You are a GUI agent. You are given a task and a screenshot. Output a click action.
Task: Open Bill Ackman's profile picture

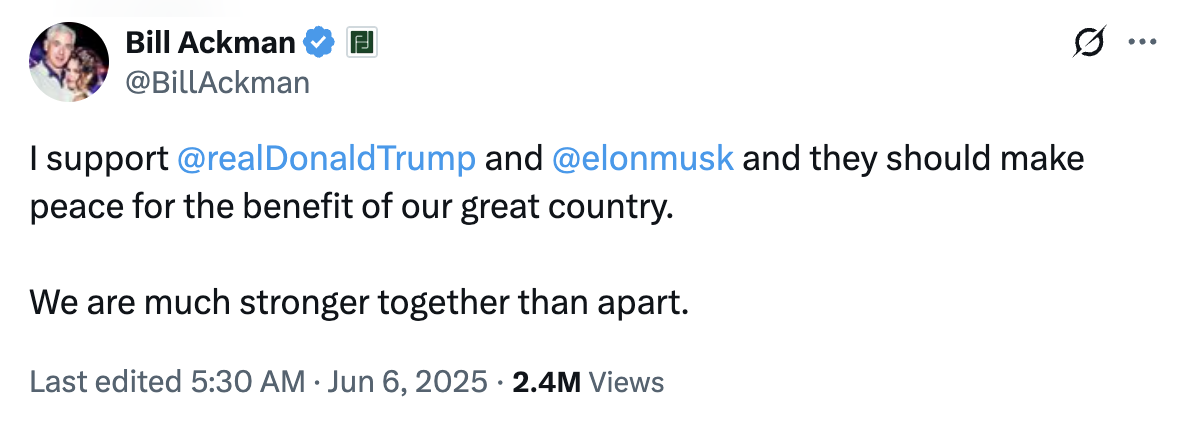click(67, 61)
